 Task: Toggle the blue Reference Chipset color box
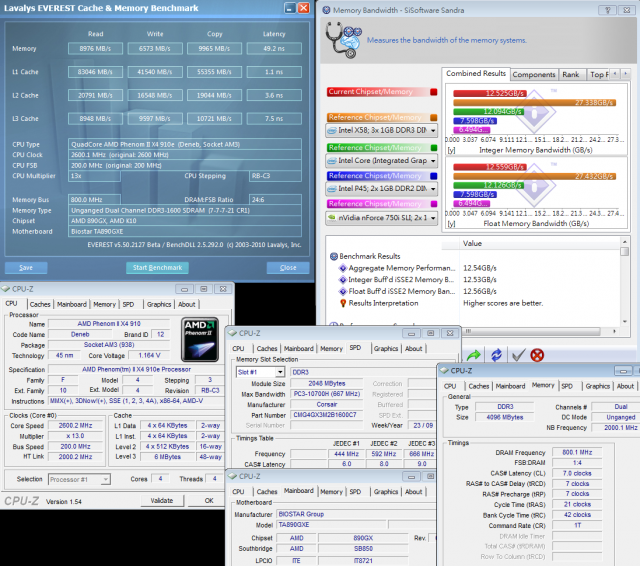pyautogui.click(x=433, y=176)
